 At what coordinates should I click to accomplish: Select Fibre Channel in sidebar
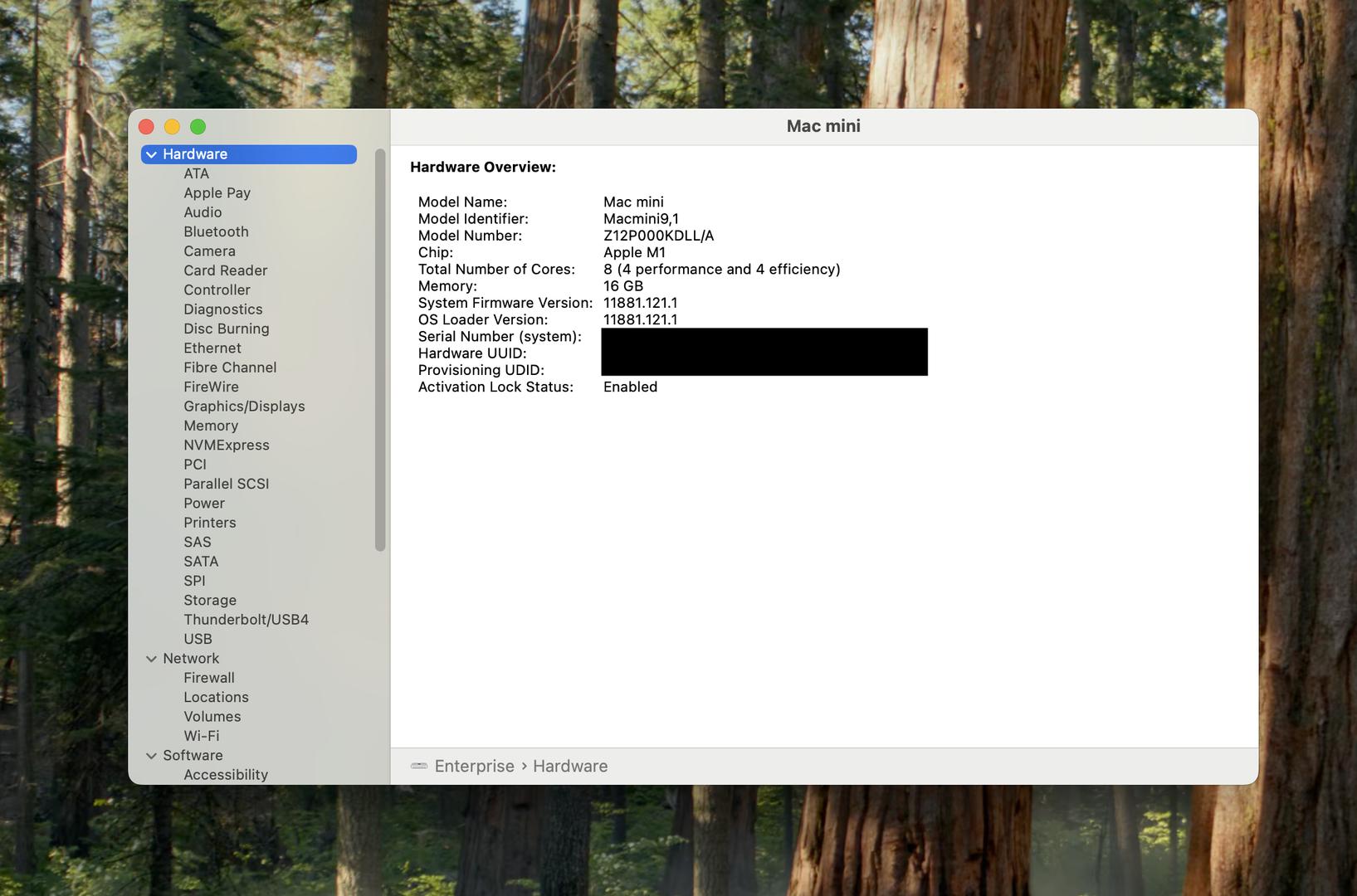coord(230,368)
